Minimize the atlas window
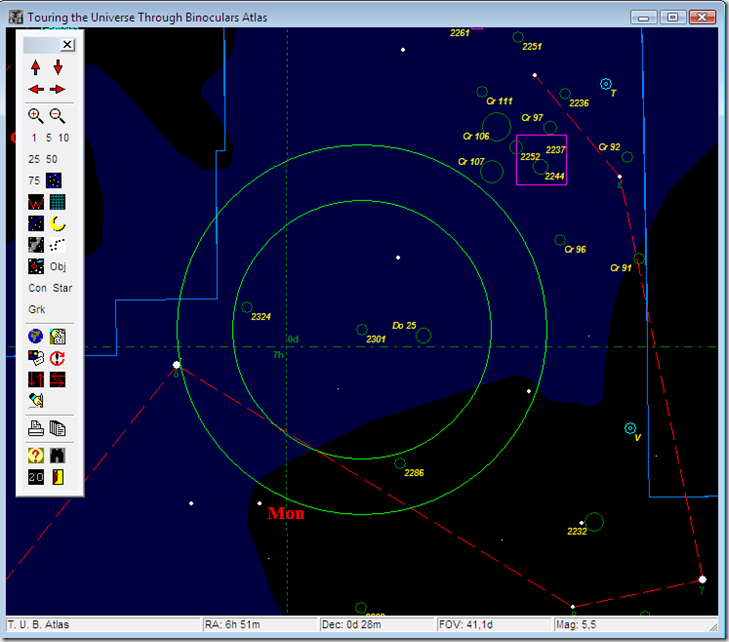The width and height of the screenshot is (729, 642). [644, 17]
